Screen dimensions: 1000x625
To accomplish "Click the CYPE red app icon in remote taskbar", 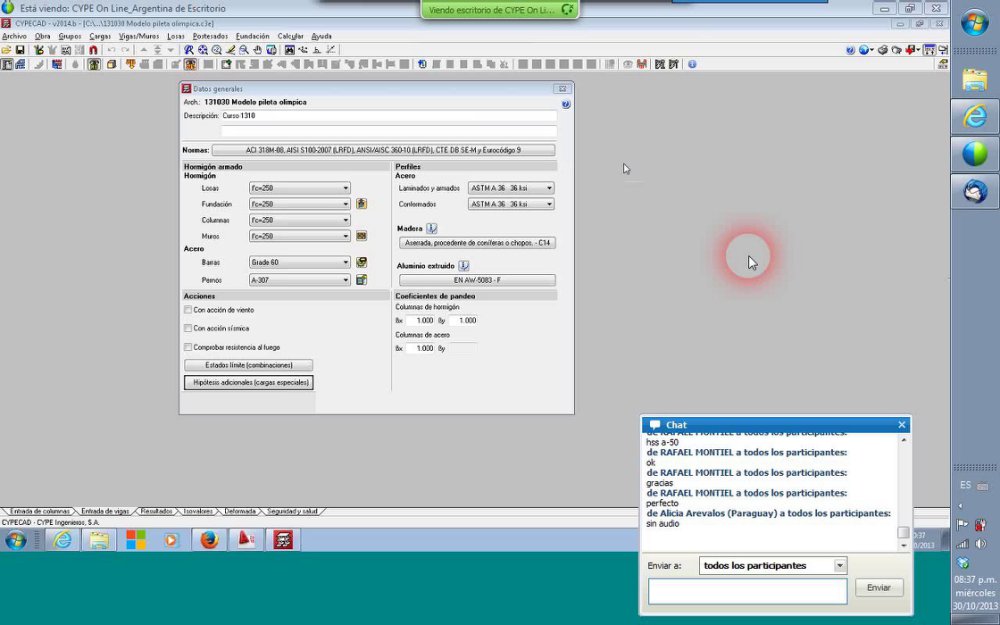I will click(x=283, y=540).
